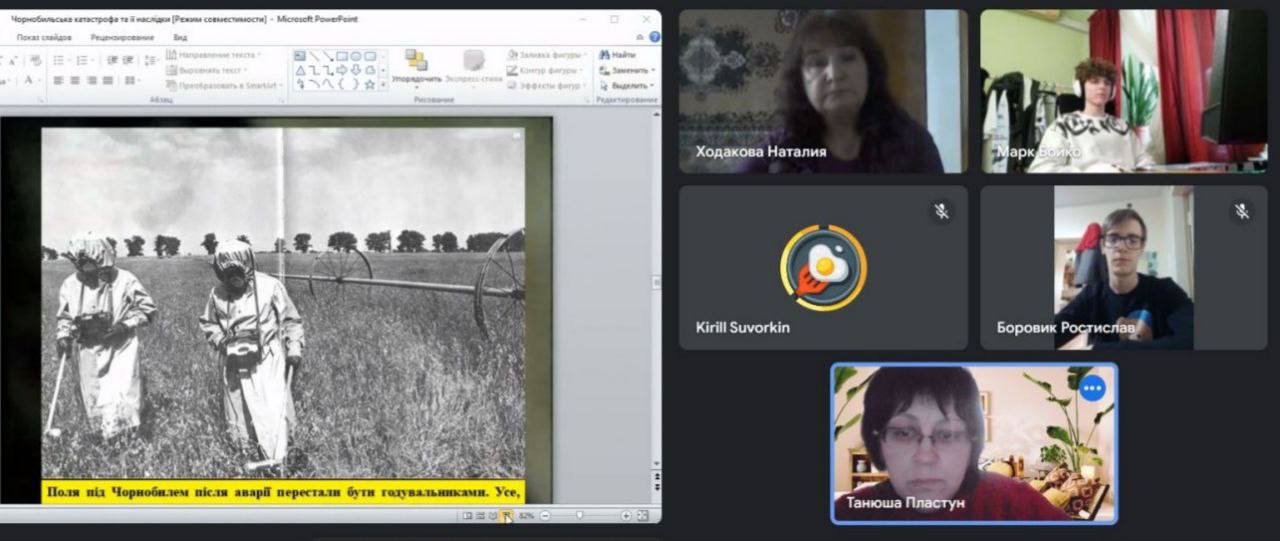Switch to Normal view in status bar
This screenshot has height=541, width=1280.
(467, 516)
